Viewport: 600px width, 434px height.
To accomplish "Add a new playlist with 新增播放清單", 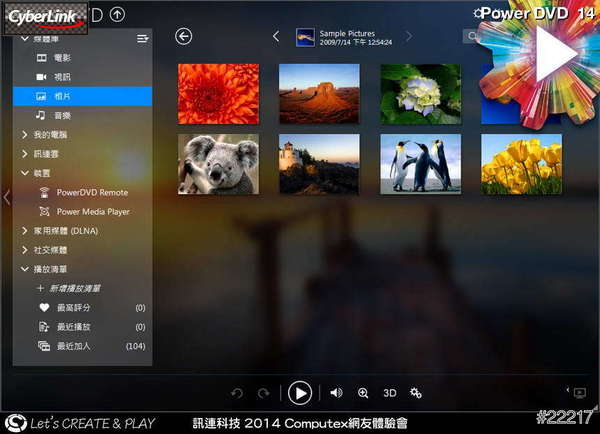I will coord(69,288).
